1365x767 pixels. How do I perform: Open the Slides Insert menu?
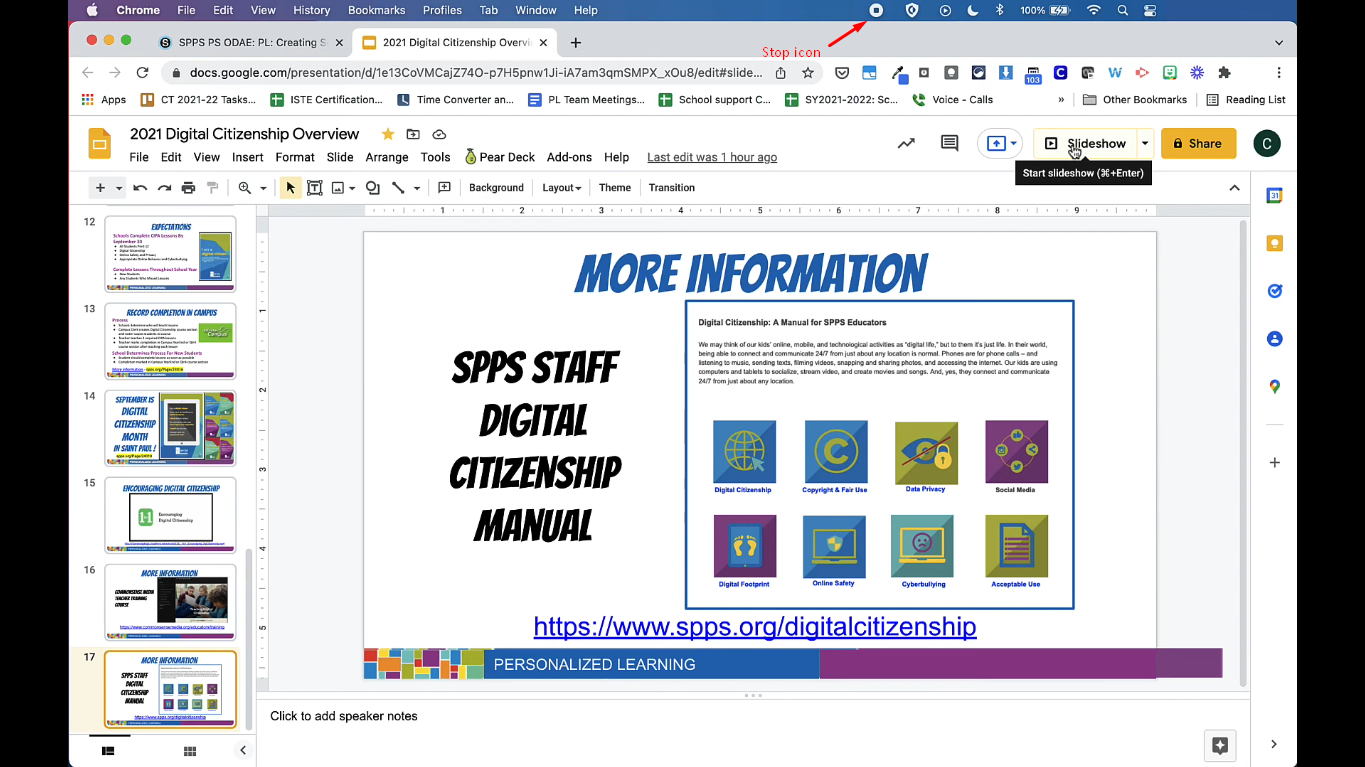click(x=248, y=157)
